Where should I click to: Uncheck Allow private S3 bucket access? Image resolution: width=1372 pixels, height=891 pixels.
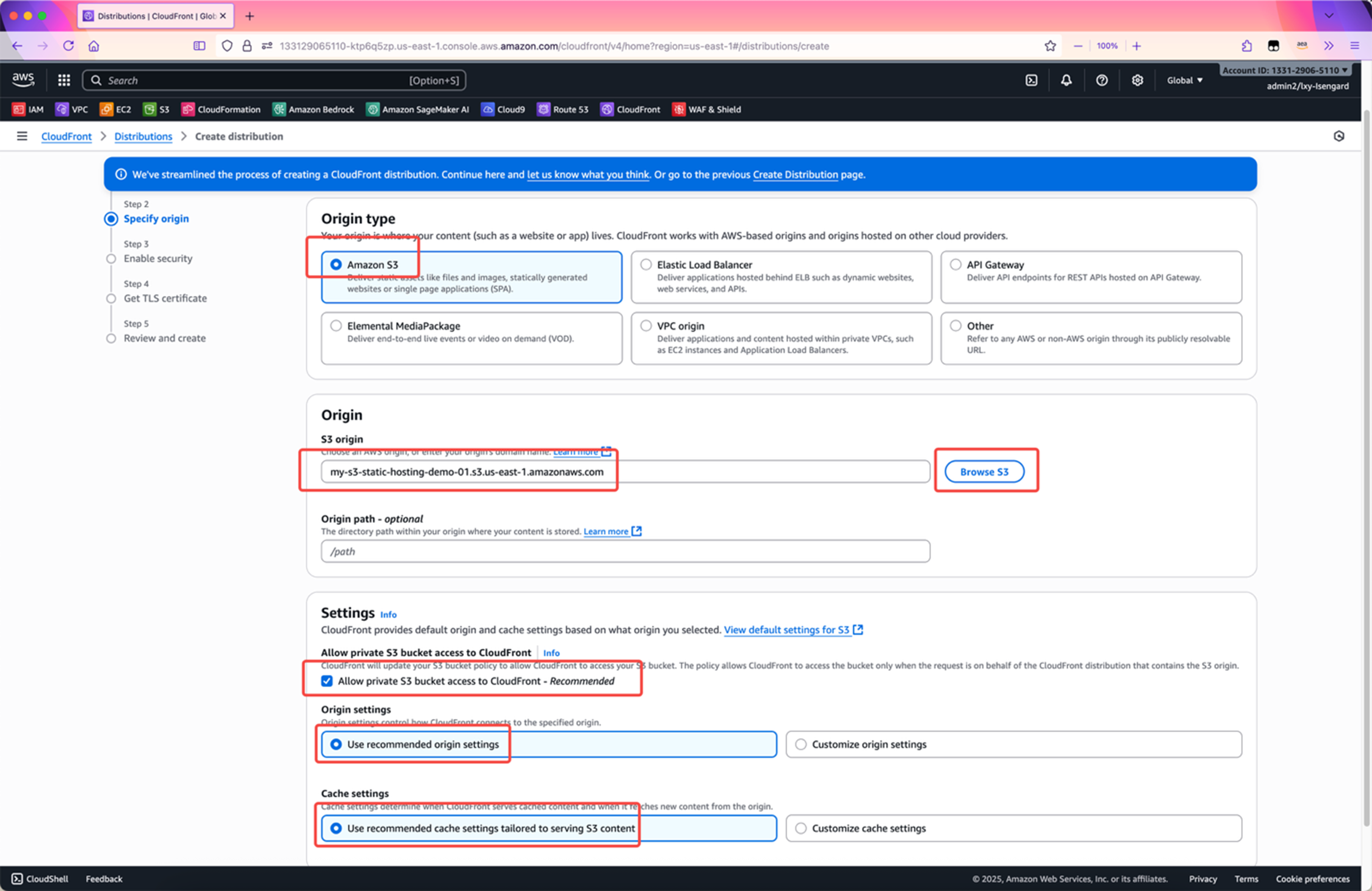(327, 680)
